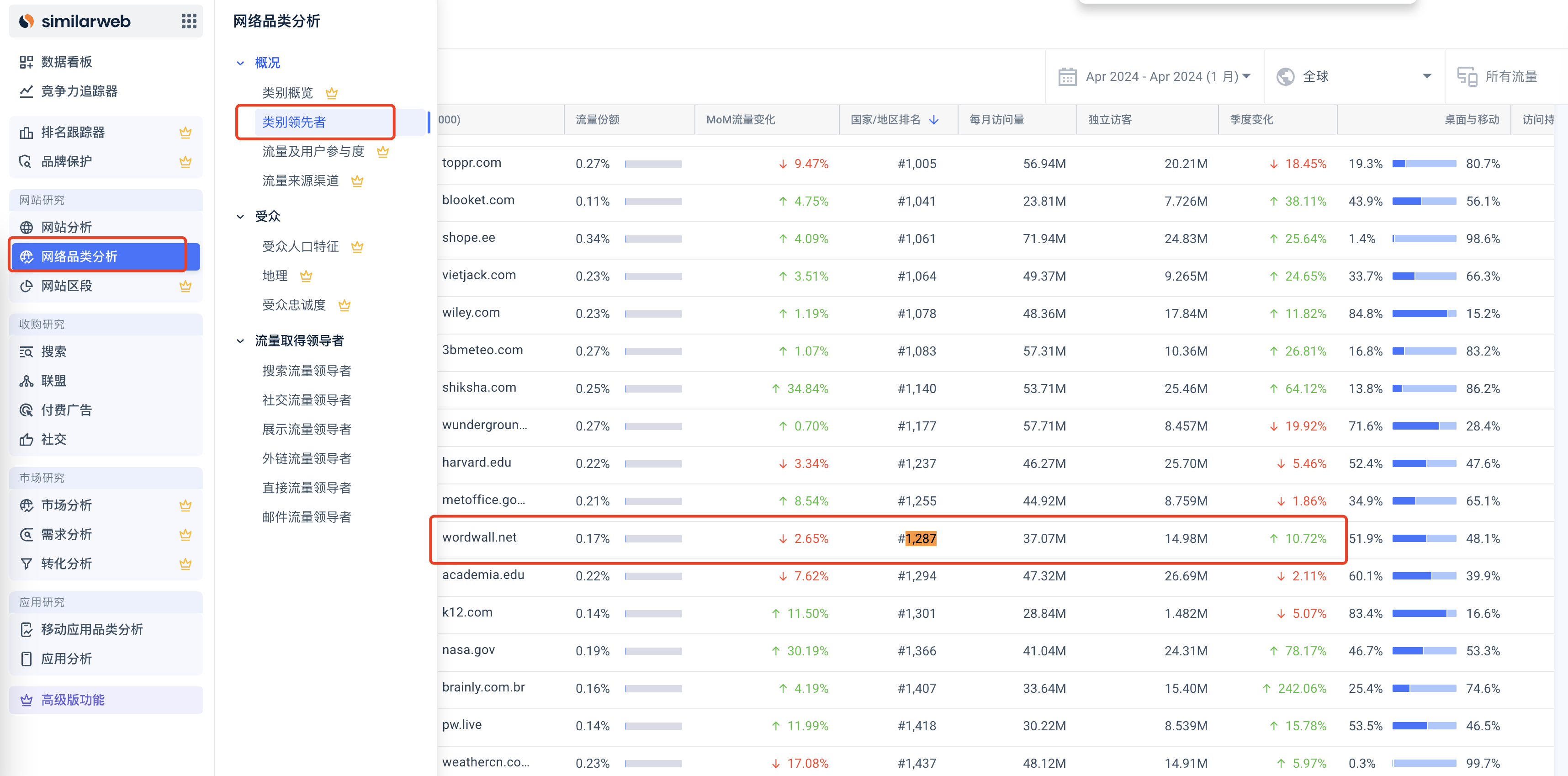Open nasa.gov domain link
Screen dimensions: 1568x776
click(469, 649)
